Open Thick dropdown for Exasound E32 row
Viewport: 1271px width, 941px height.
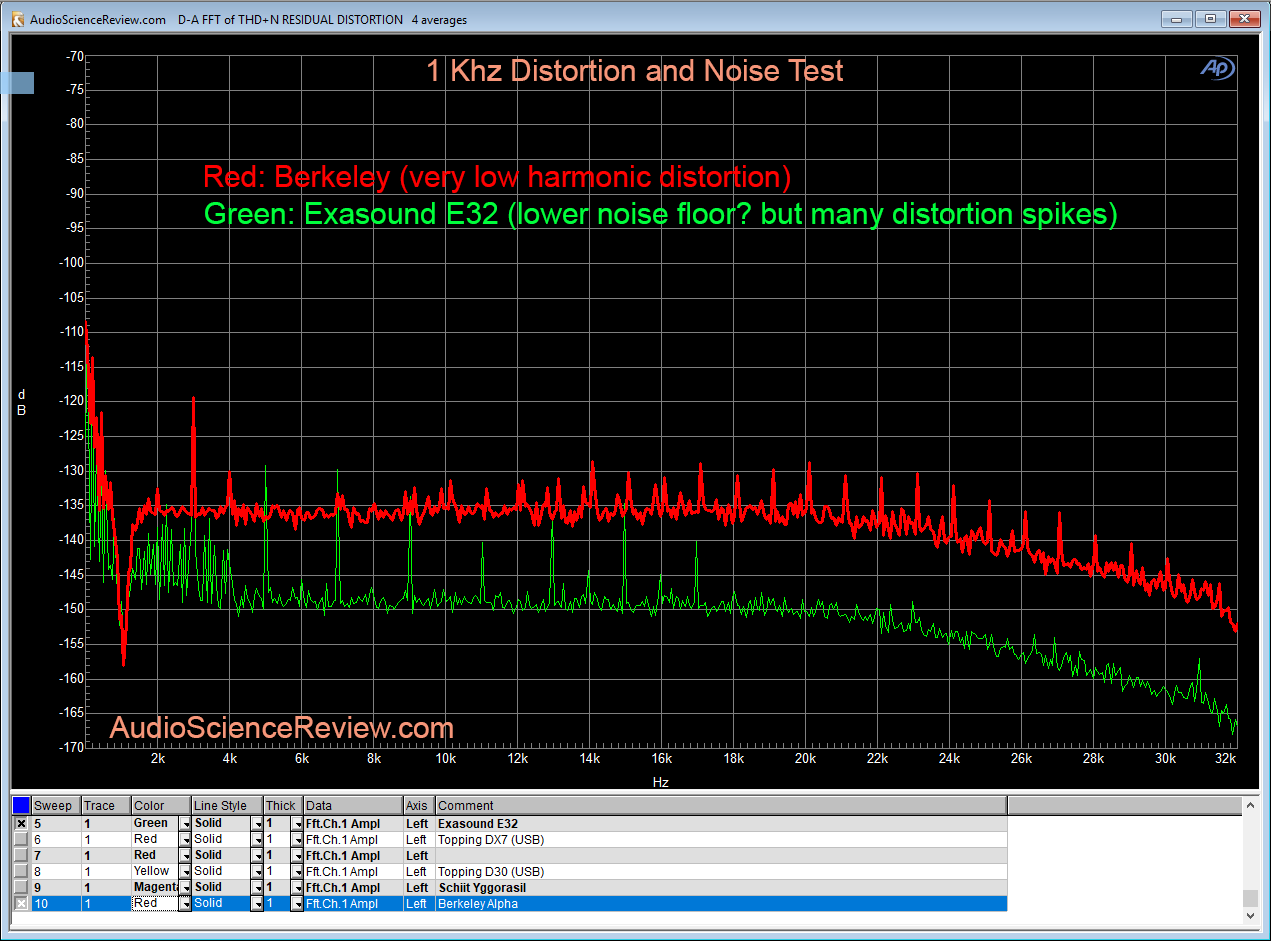point(296,823)
